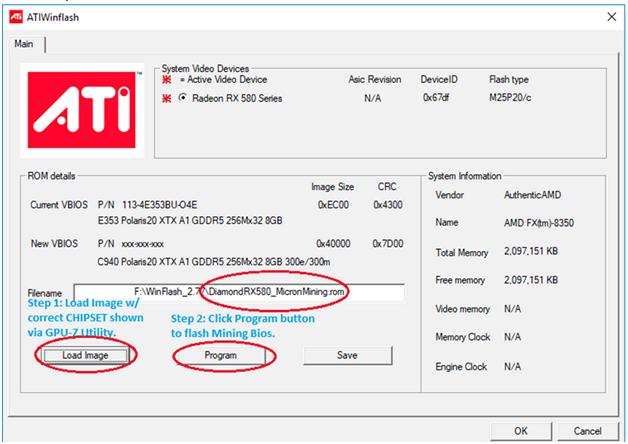Click the vendor value AuthenticAMD
The height and width of the screenshot is (444, 628).
tap(532, 195)
